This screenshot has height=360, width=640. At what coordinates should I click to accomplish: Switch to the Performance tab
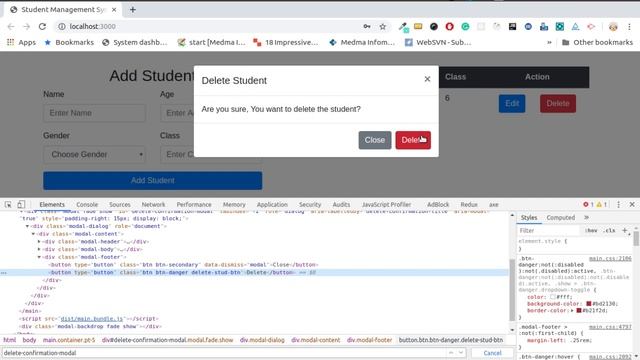194,204
